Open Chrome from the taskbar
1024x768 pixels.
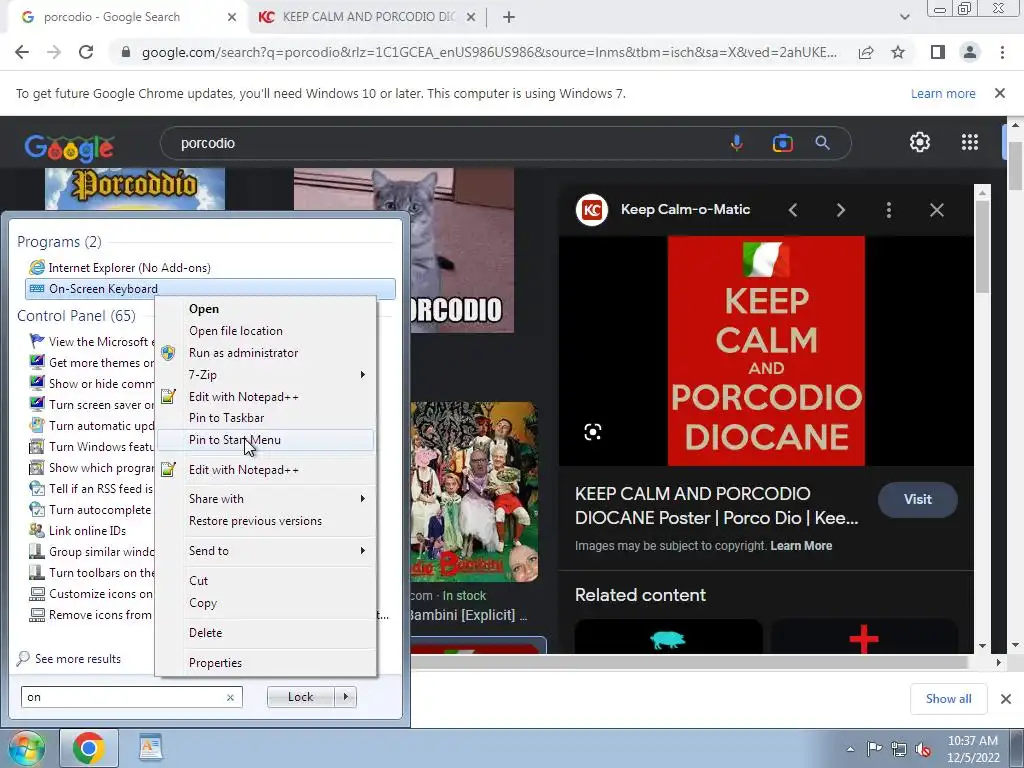89,748
